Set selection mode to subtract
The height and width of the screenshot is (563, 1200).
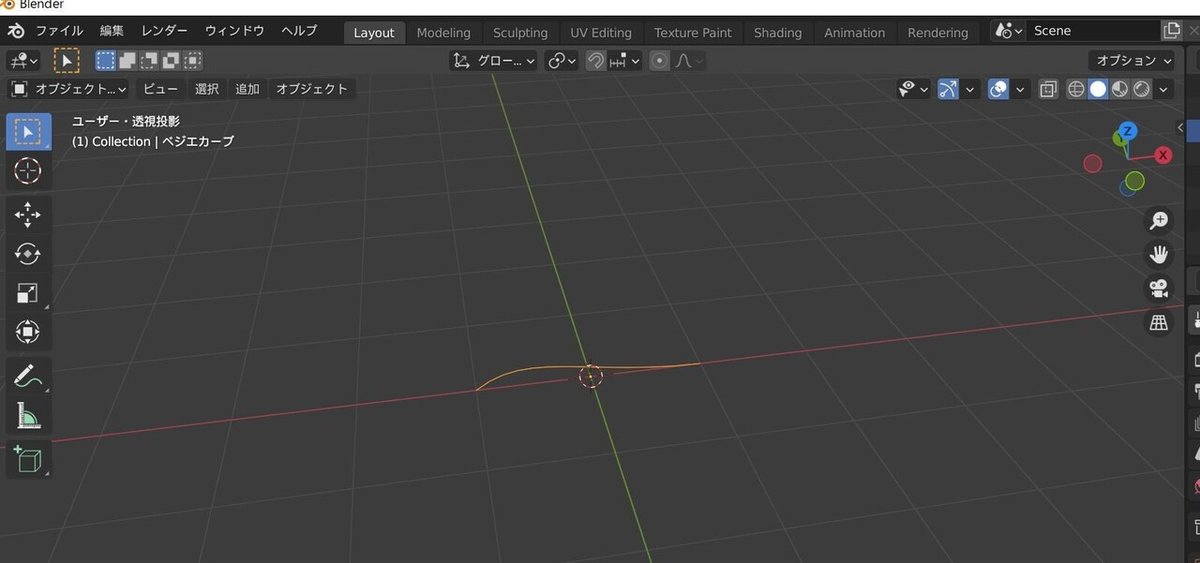[149, 61]
